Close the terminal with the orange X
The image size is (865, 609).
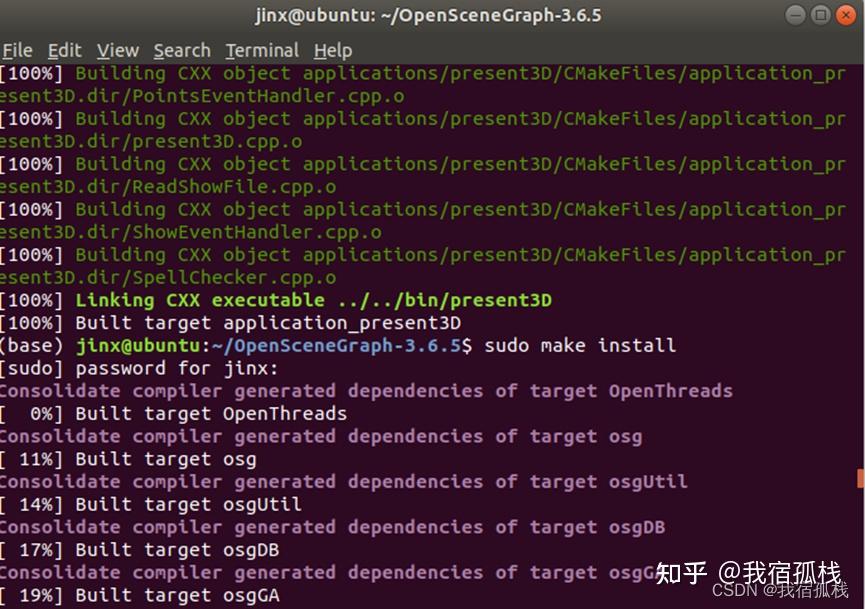pos(846,15)
